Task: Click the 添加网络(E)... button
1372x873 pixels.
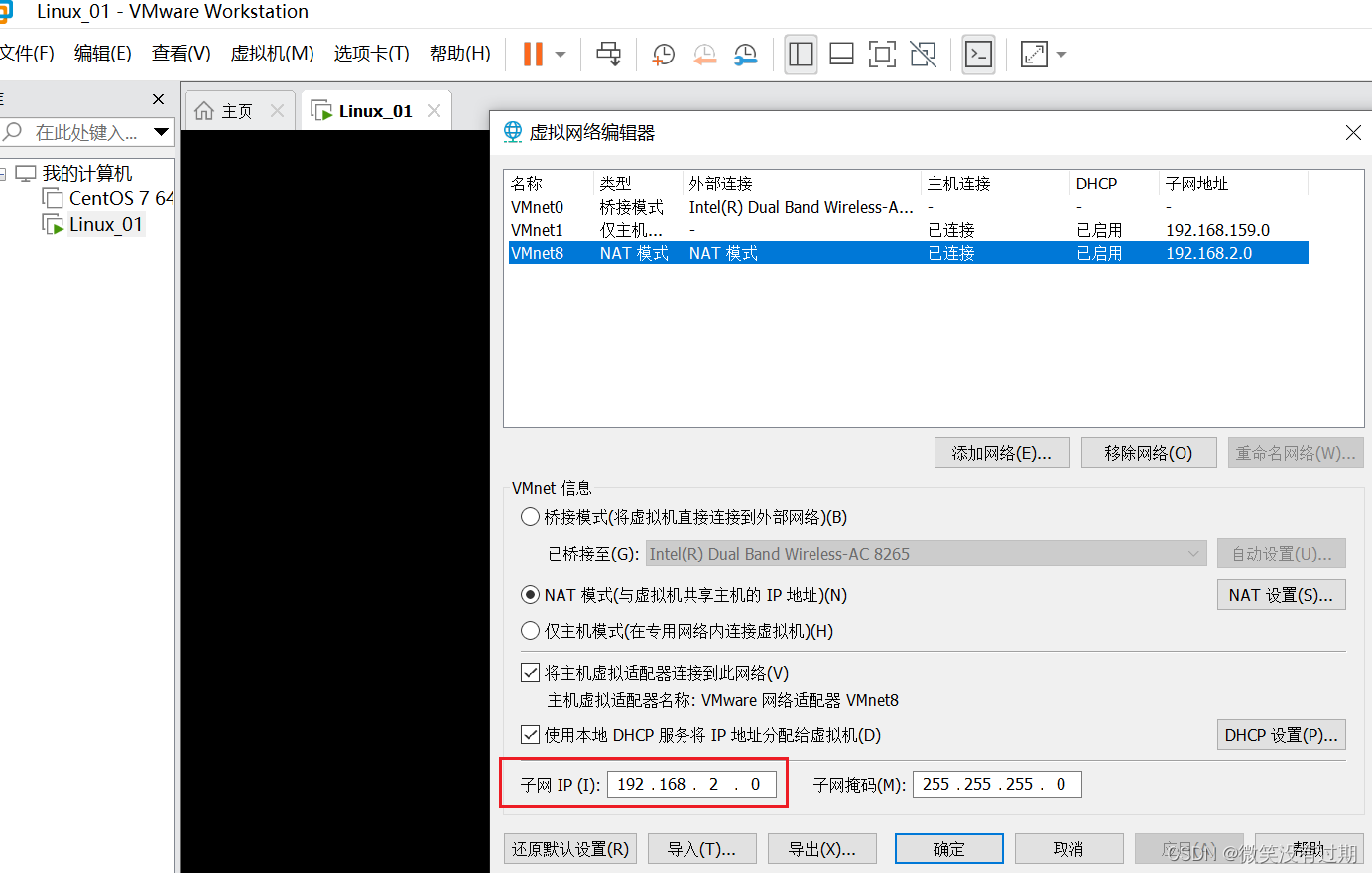Action: [x=1002, y=453]
